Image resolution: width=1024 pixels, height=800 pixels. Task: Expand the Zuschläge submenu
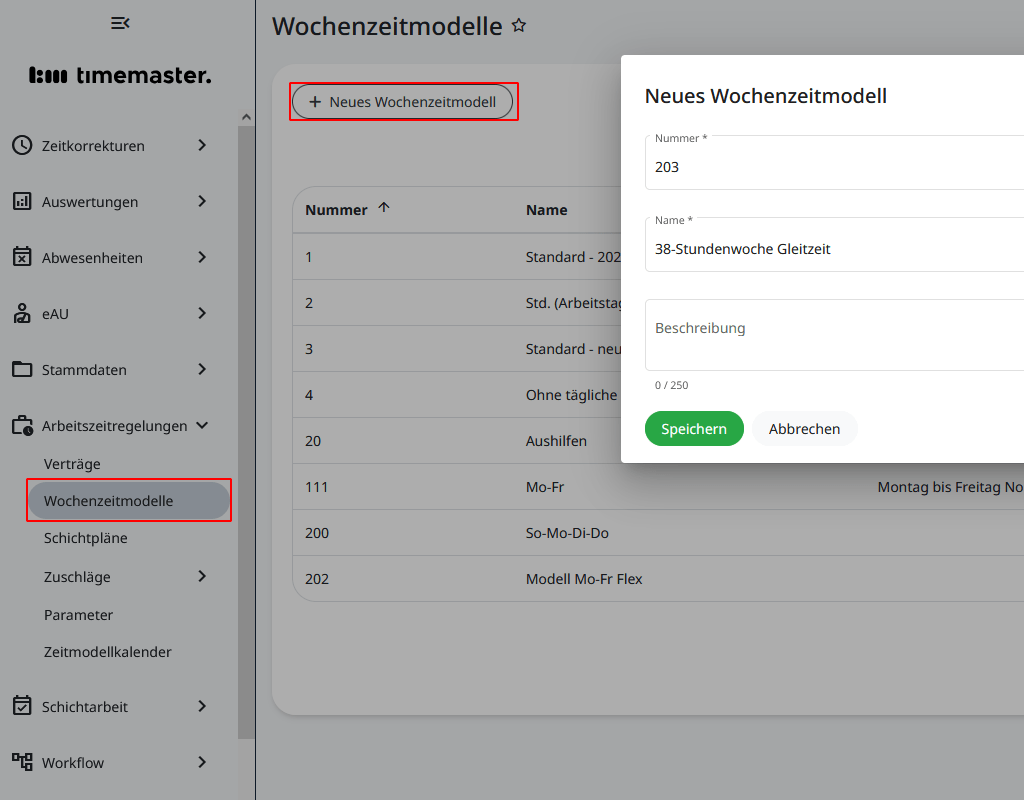[201, 577]
